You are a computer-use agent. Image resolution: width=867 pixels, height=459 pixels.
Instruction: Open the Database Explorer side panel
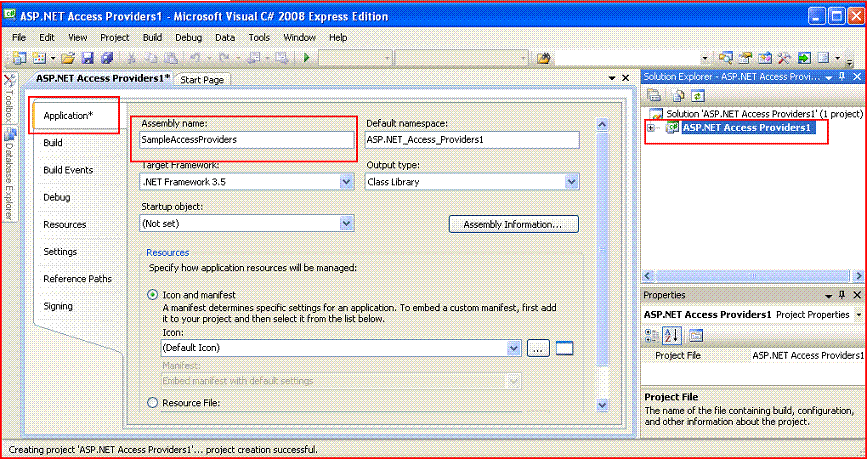(x=8, y=174)
